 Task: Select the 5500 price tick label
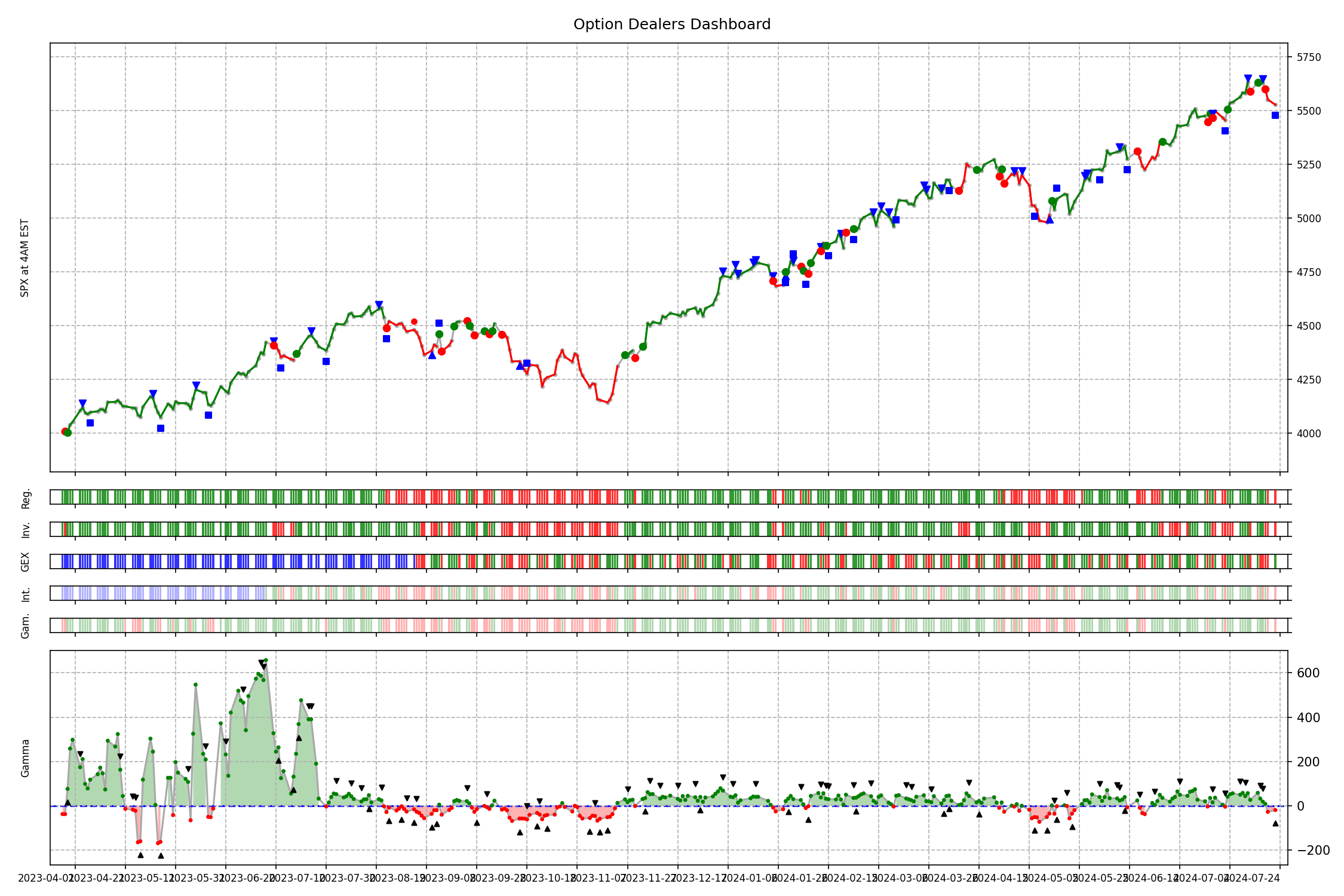[x=1308, y=111]
